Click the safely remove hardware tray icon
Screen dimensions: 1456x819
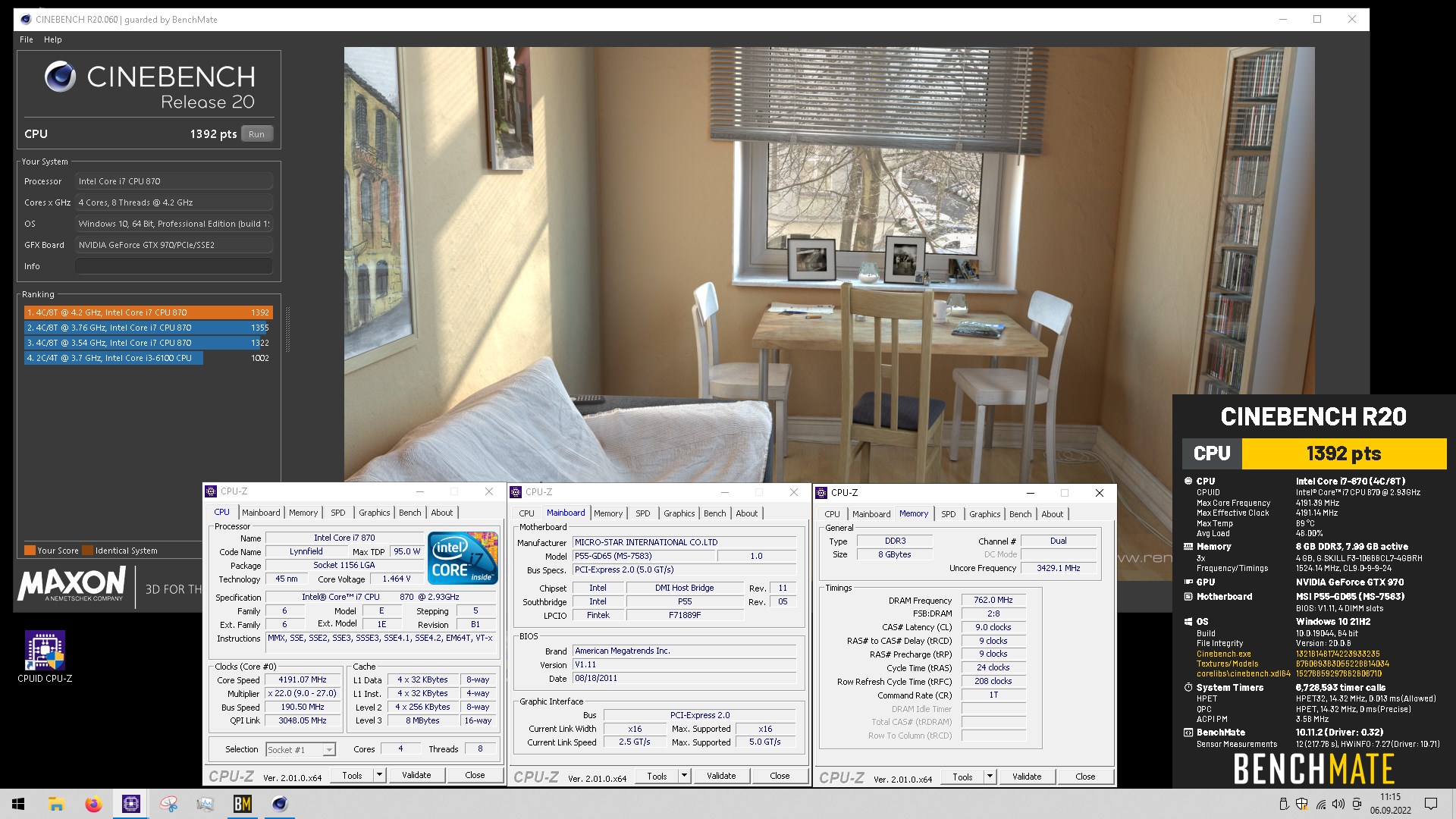1284,804
